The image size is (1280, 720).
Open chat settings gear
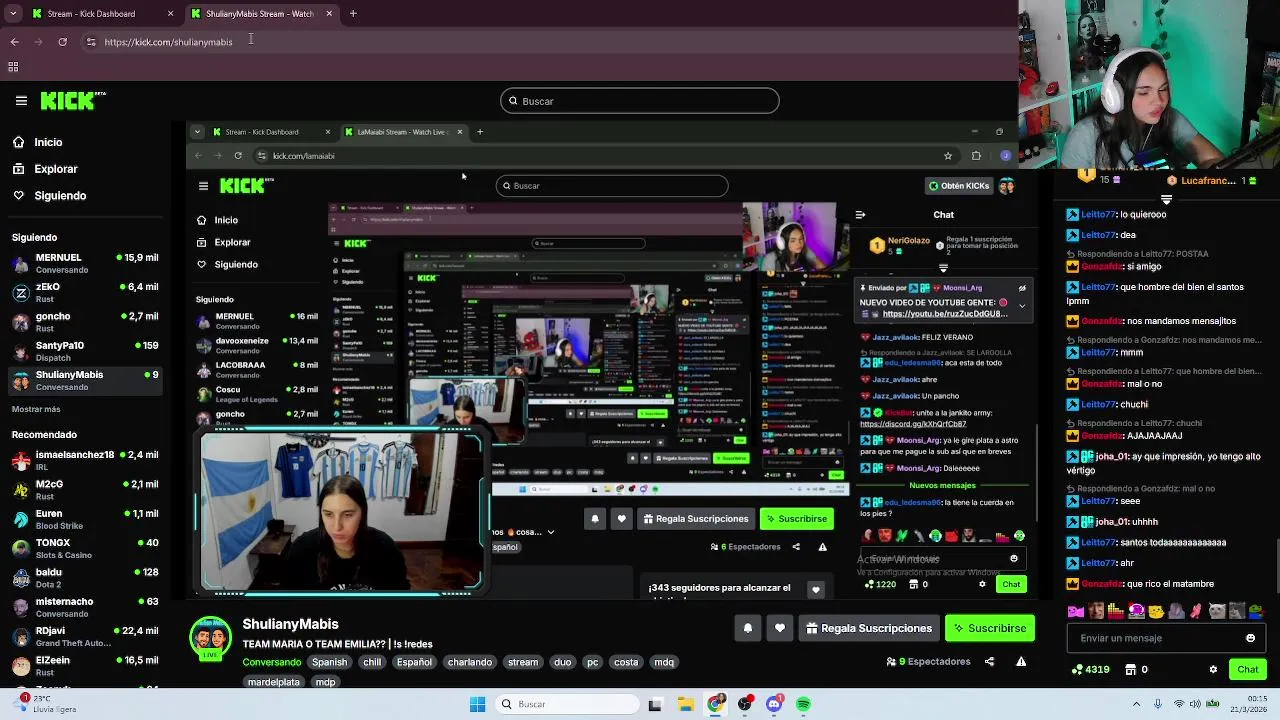click(1213, 670)
